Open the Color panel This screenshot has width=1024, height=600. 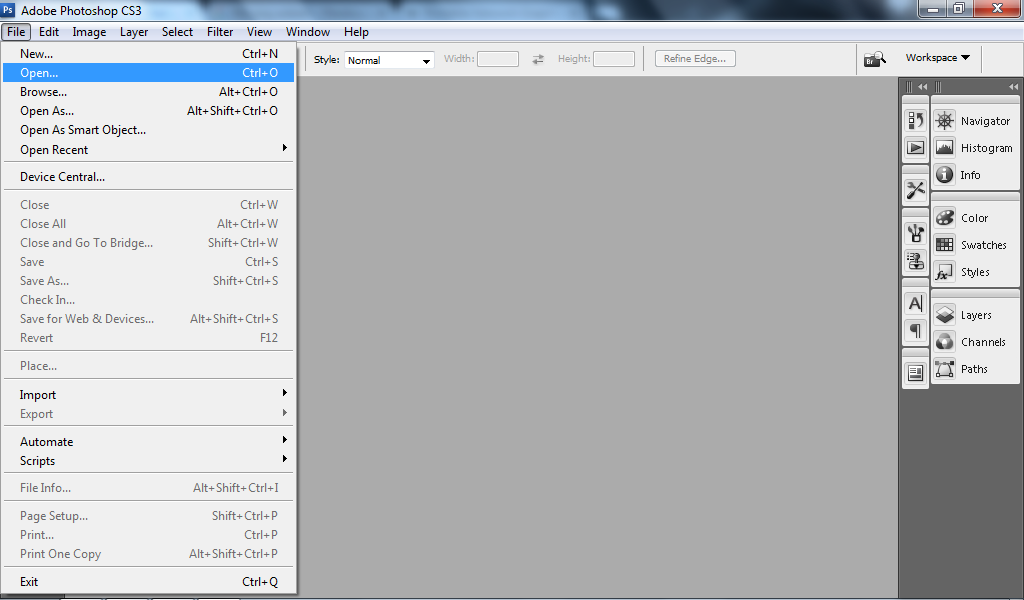[x=975, y=217]
